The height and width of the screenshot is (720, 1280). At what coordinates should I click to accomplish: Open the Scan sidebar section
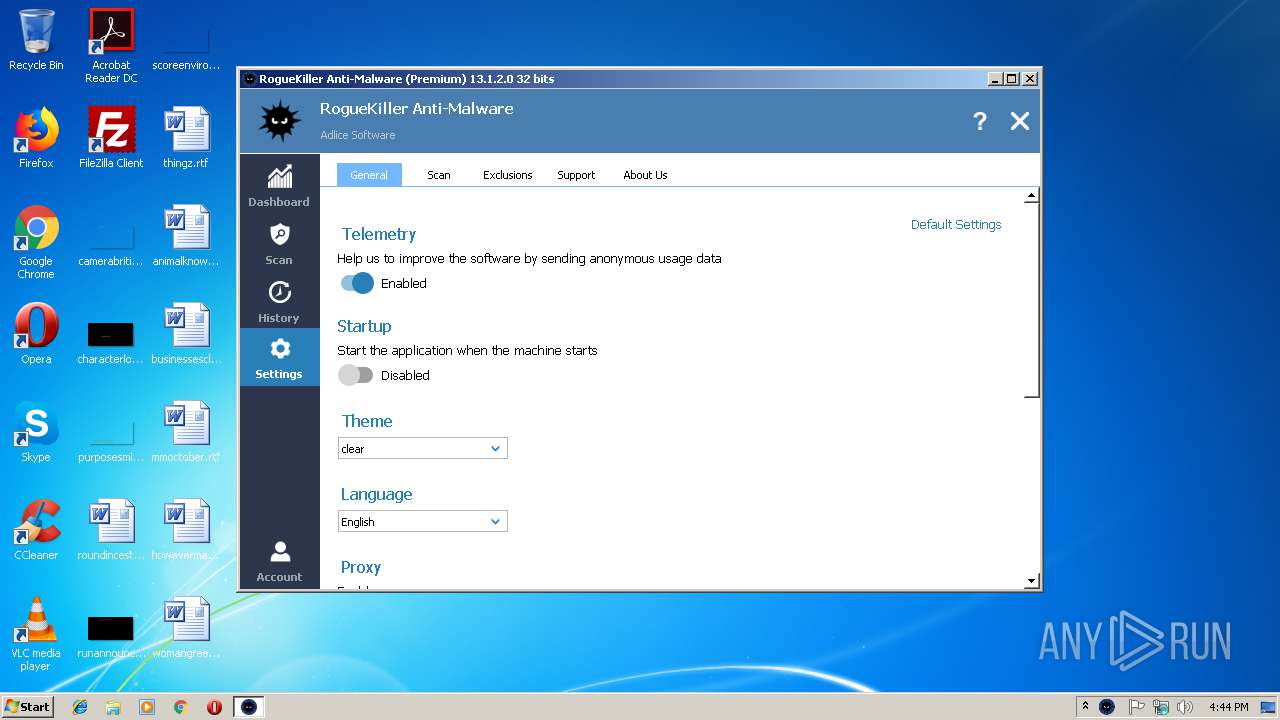(x=279, y=243)
